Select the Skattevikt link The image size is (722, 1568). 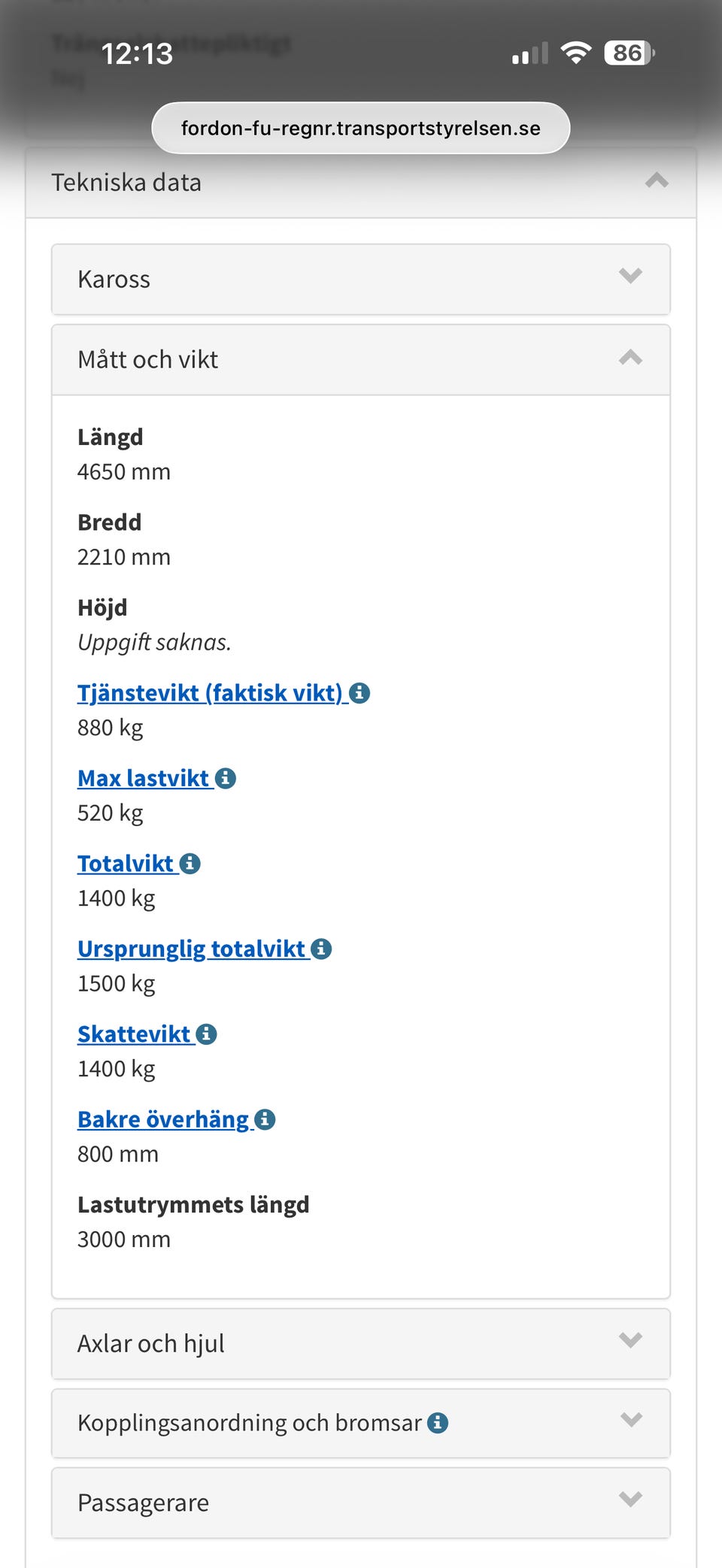tap(134, 1034)
